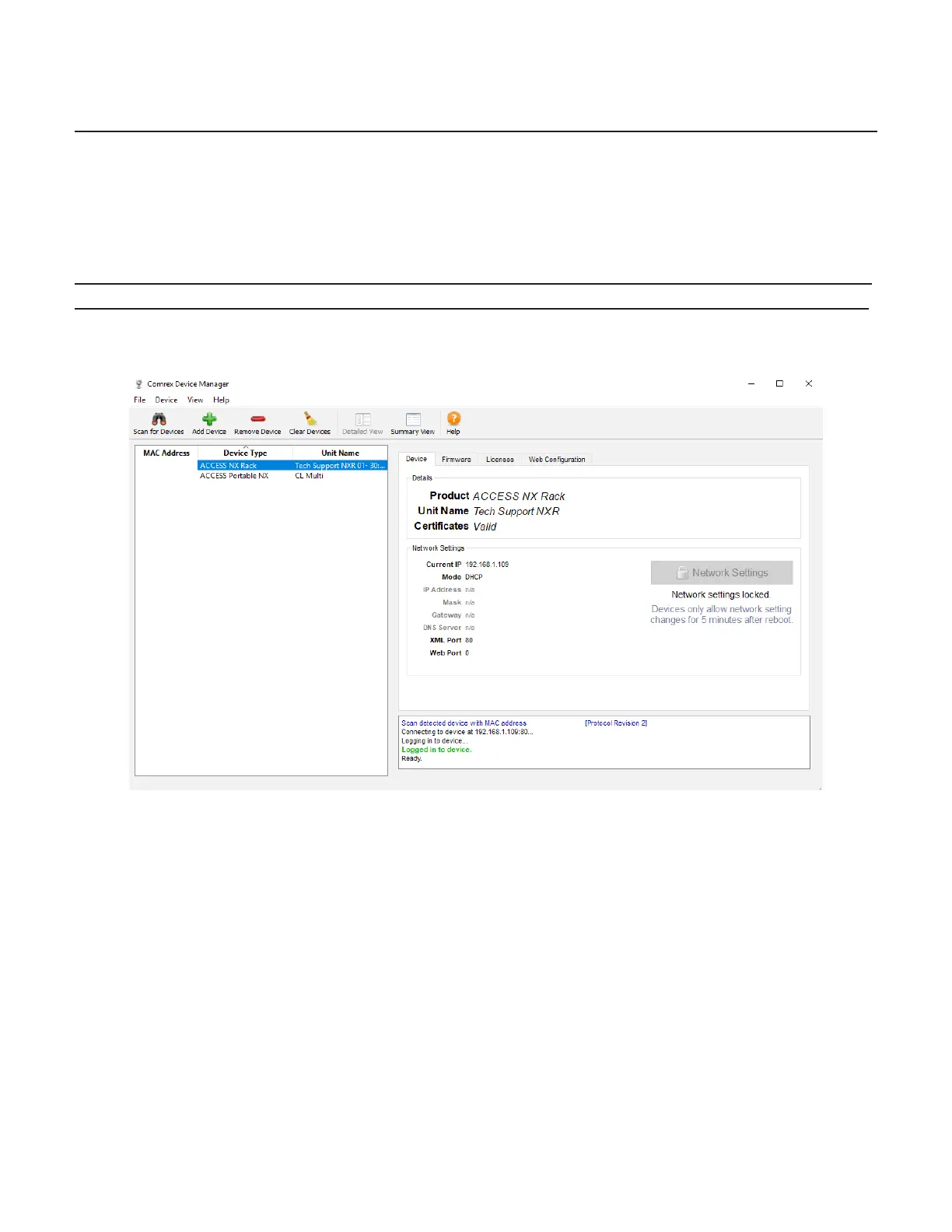Viewport: 952px width, 1232px height.
Task: Minimize the Comrex Device Manager window
Action: 751,383
